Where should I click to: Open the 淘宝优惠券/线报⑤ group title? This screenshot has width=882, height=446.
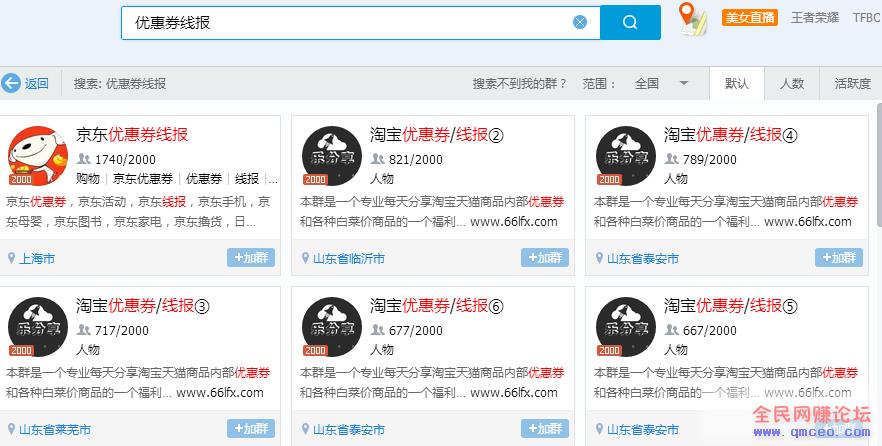(731, 305)
